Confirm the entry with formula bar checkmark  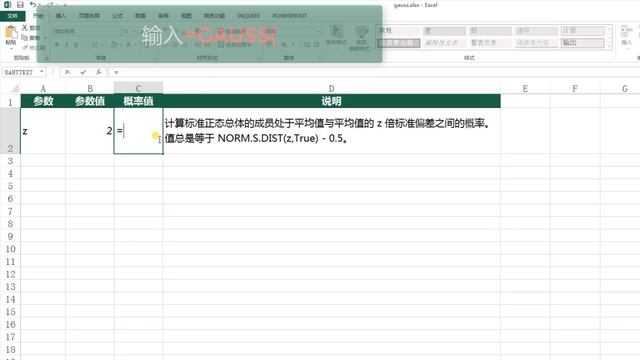(83, 72)
